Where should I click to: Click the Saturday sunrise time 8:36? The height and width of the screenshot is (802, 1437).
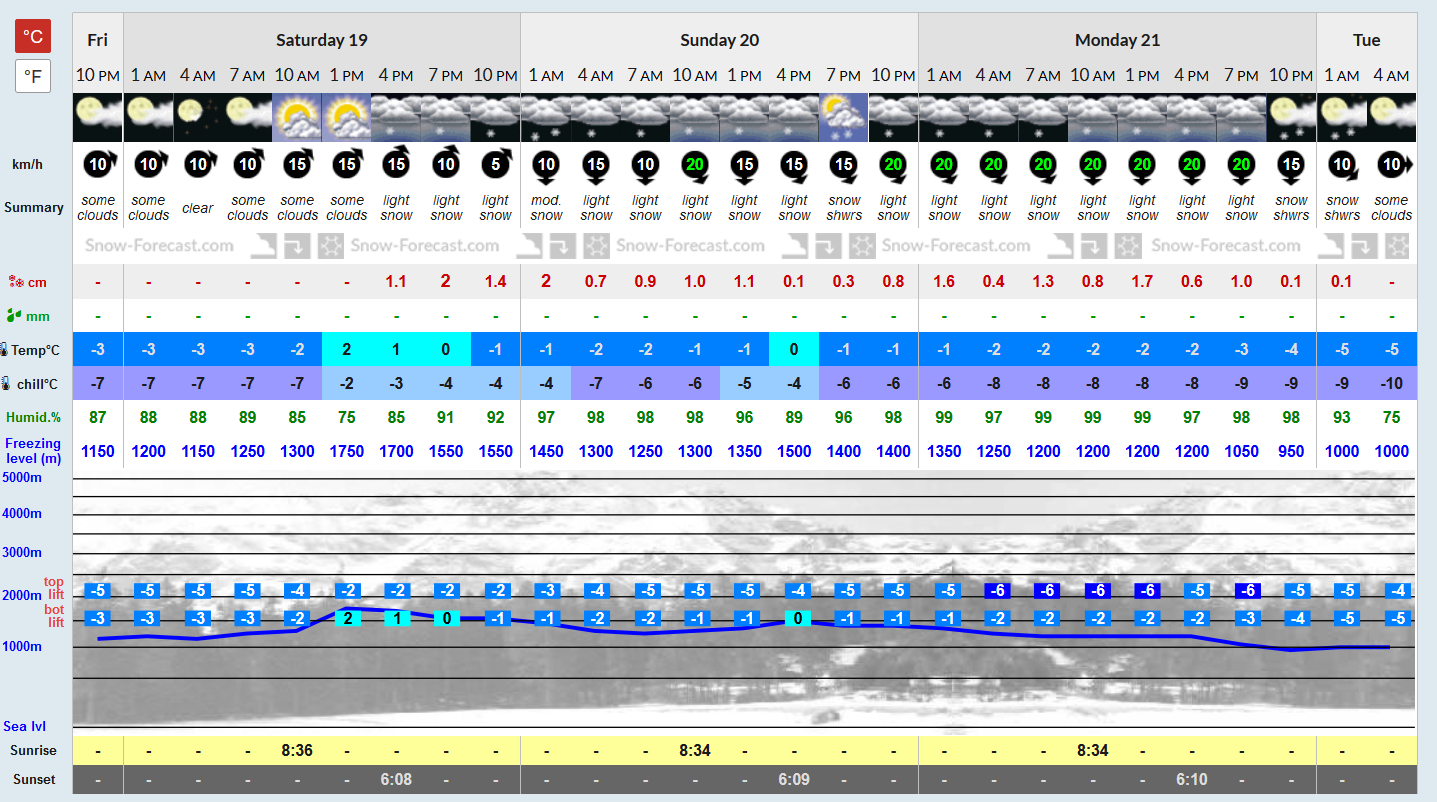(x=297, y=750)
